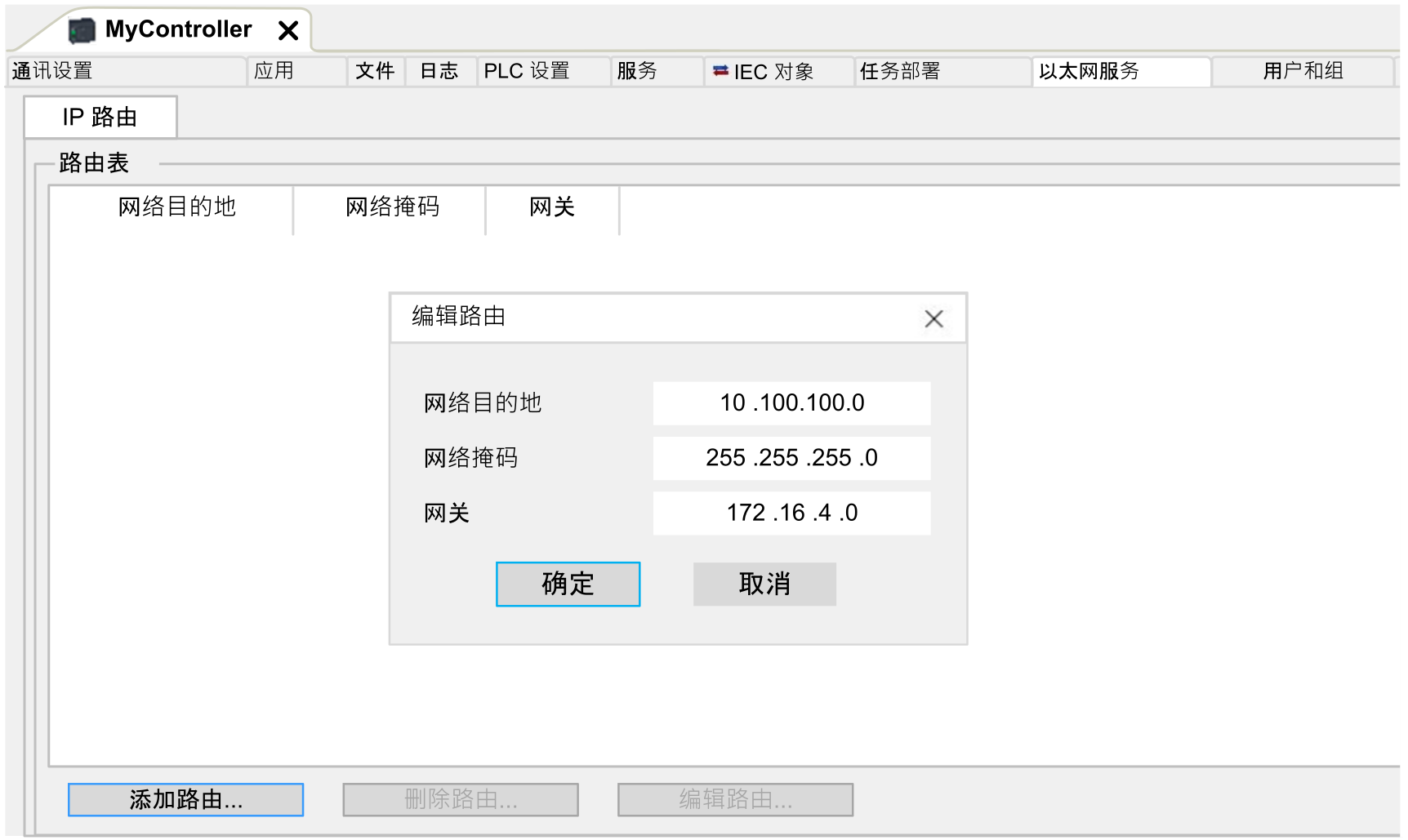This screenshot has height=840, width=1408.
Task: Select the 以太网服务 tab
Action: click(x=1089, y=71)
